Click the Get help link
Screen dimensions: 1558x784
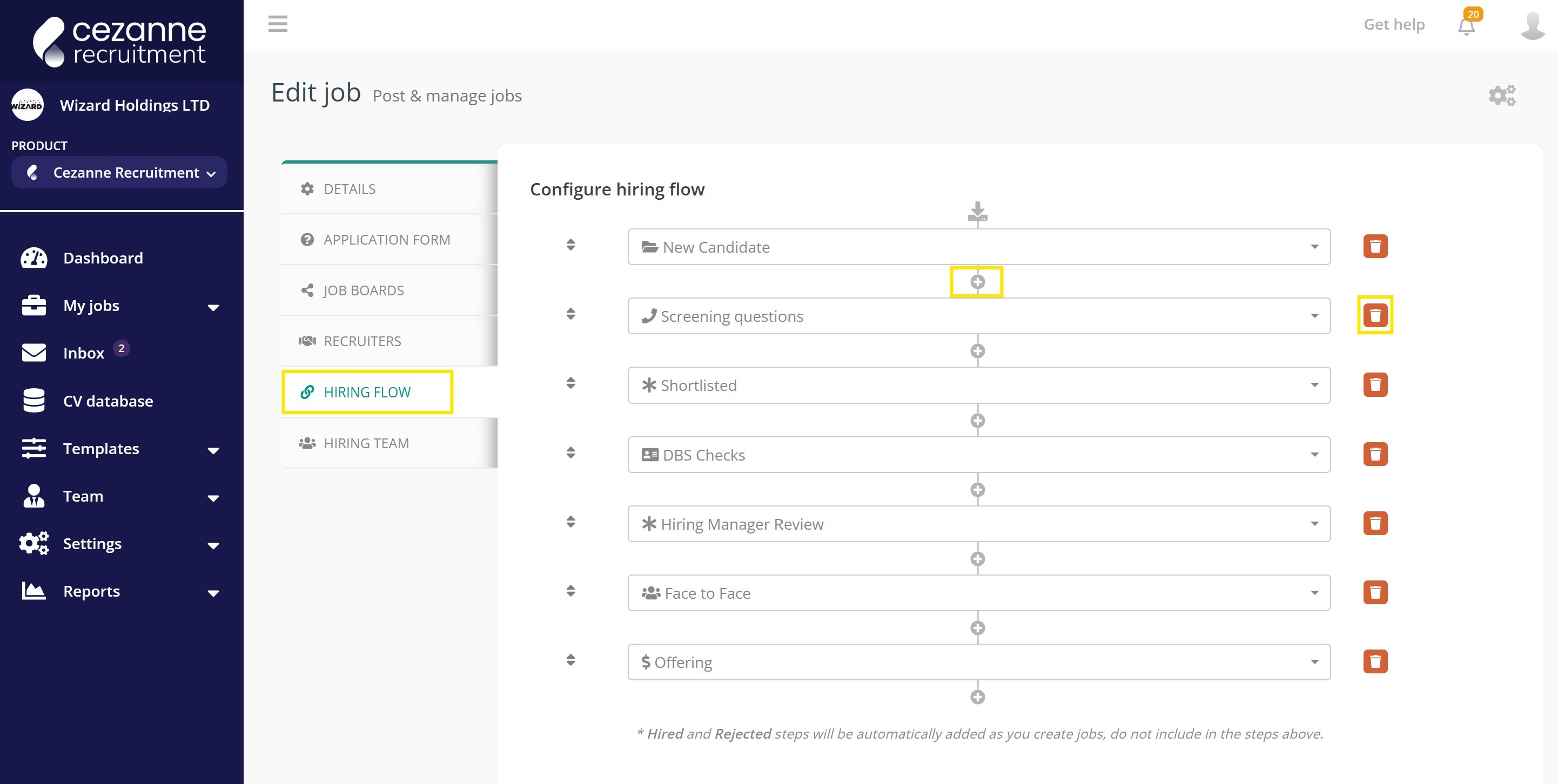click(1393, 24)
